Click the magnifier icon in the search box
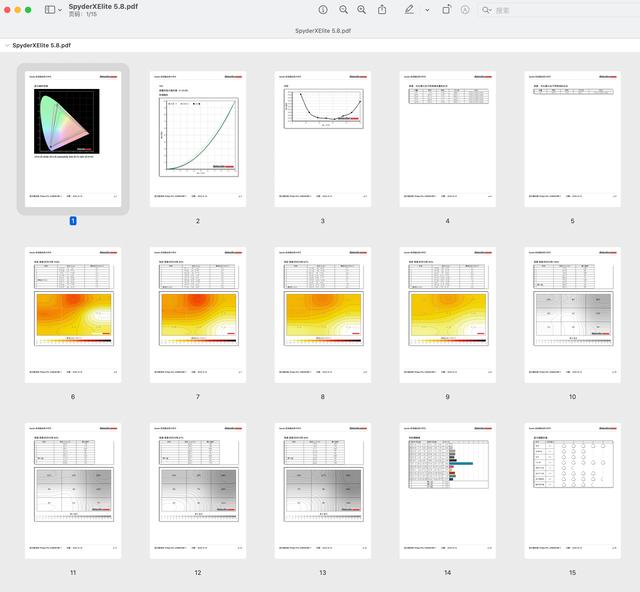Screen dimensions: 640x592 [x=486, y=10]
